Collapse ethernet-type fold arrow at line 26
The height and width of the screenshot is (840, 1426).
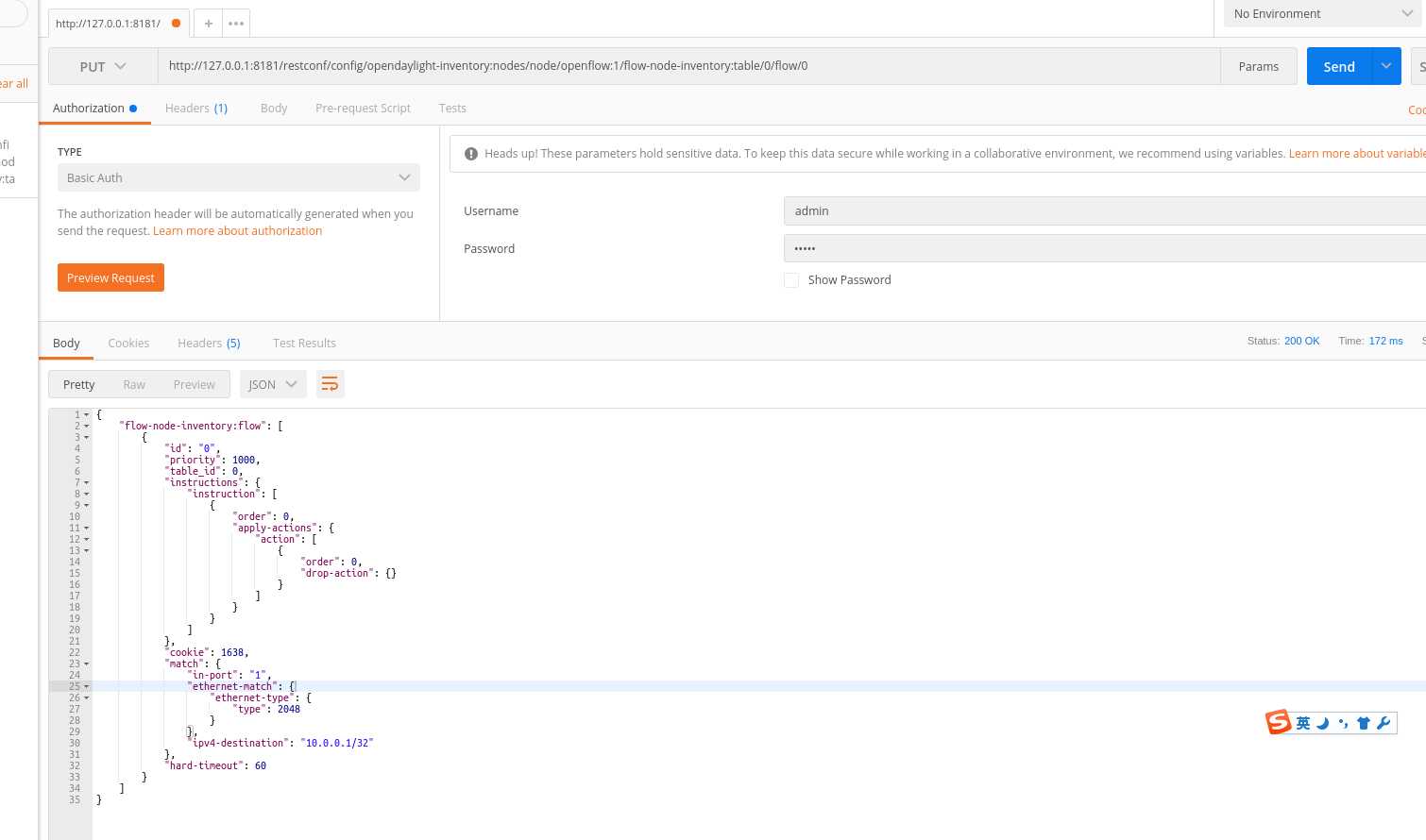pyautogui.click(x=87, y=697)
